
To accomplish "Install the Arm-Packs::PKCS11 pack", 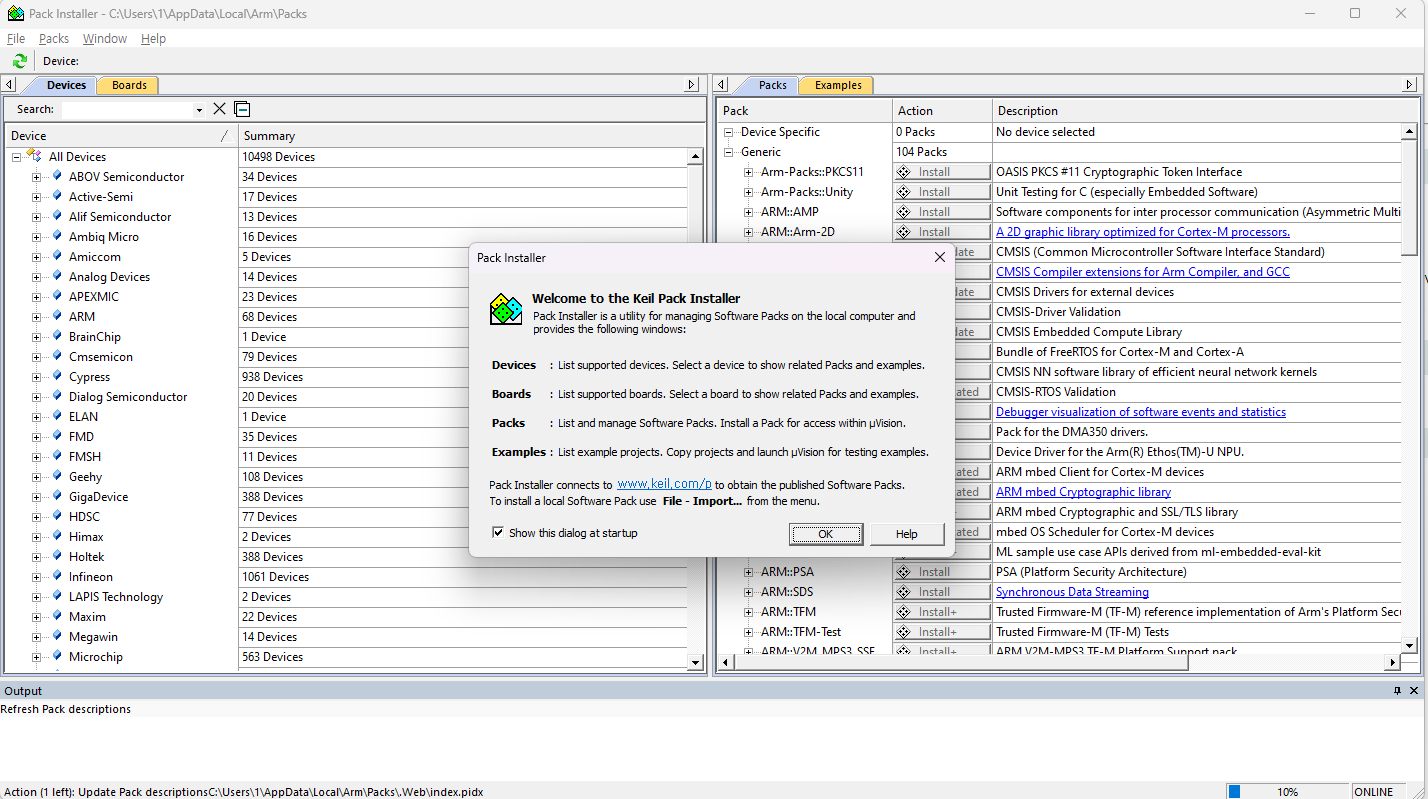I will 942,172.
